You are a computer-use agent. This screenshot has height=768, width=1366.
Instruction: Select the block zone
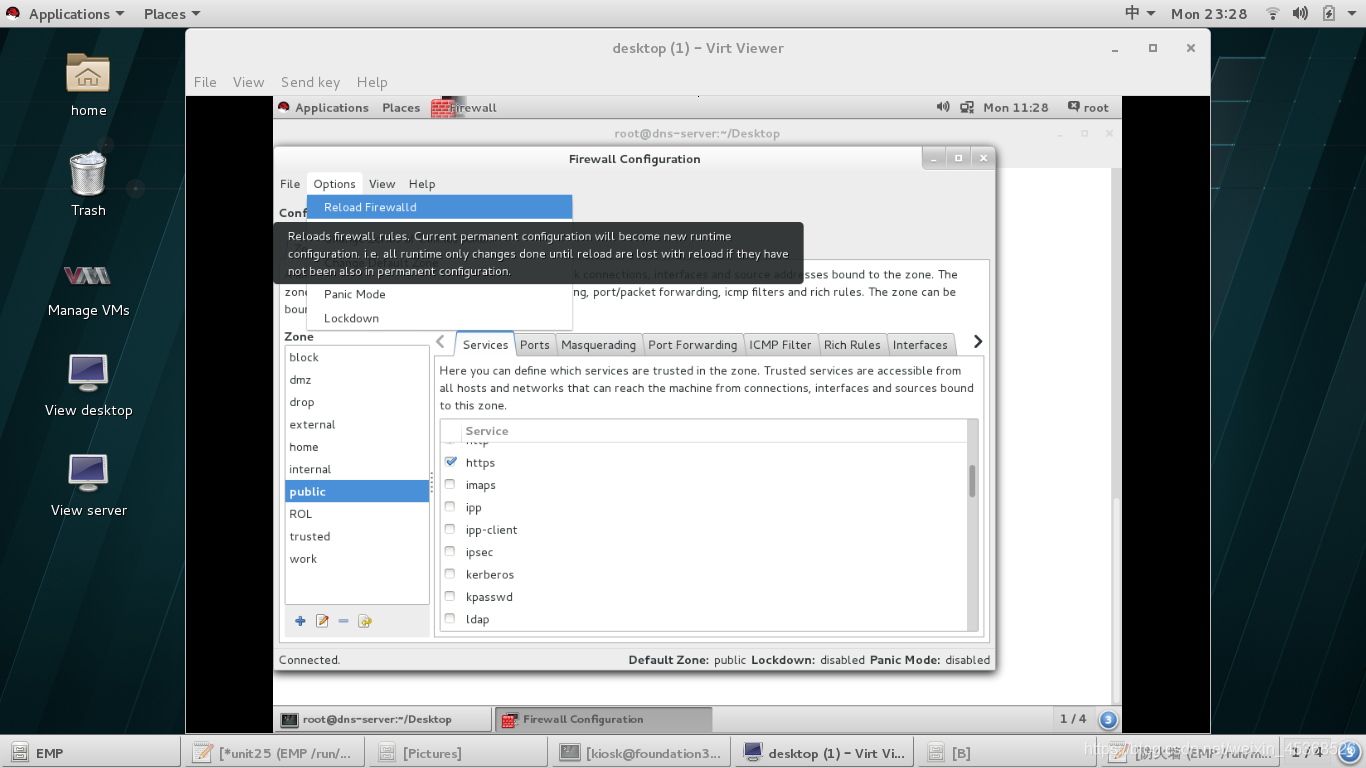coord(357,357)
